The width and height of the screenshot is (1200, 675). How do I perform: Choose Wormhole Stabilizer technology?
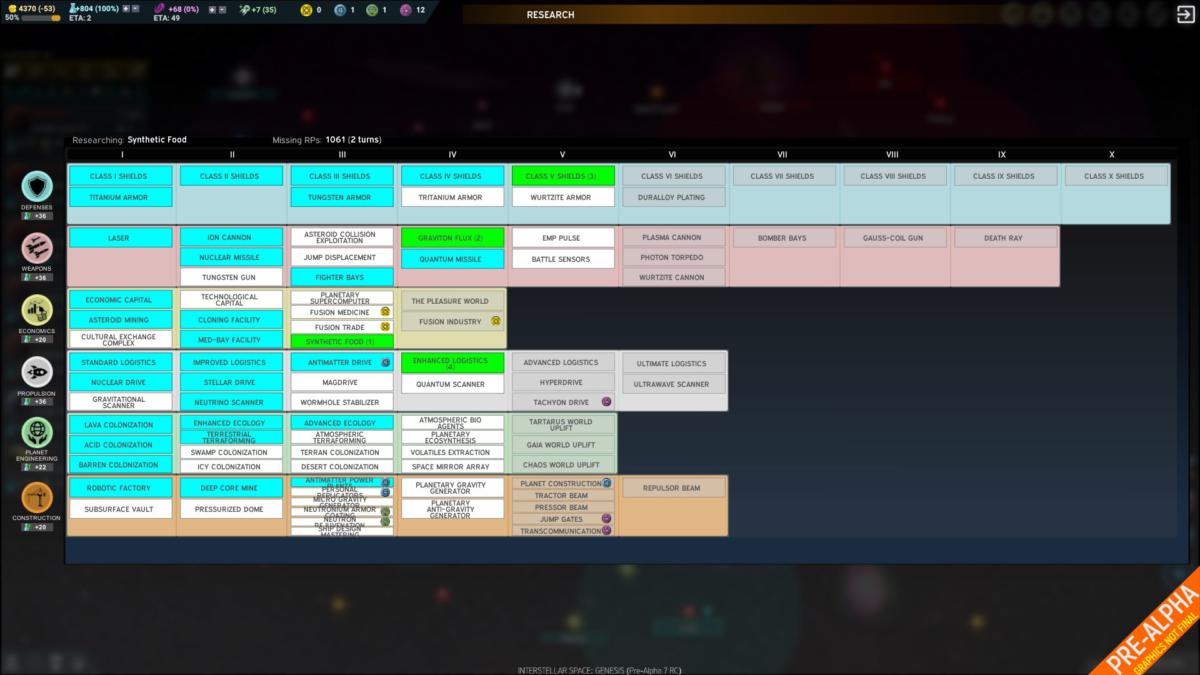[x=342, y=402]
